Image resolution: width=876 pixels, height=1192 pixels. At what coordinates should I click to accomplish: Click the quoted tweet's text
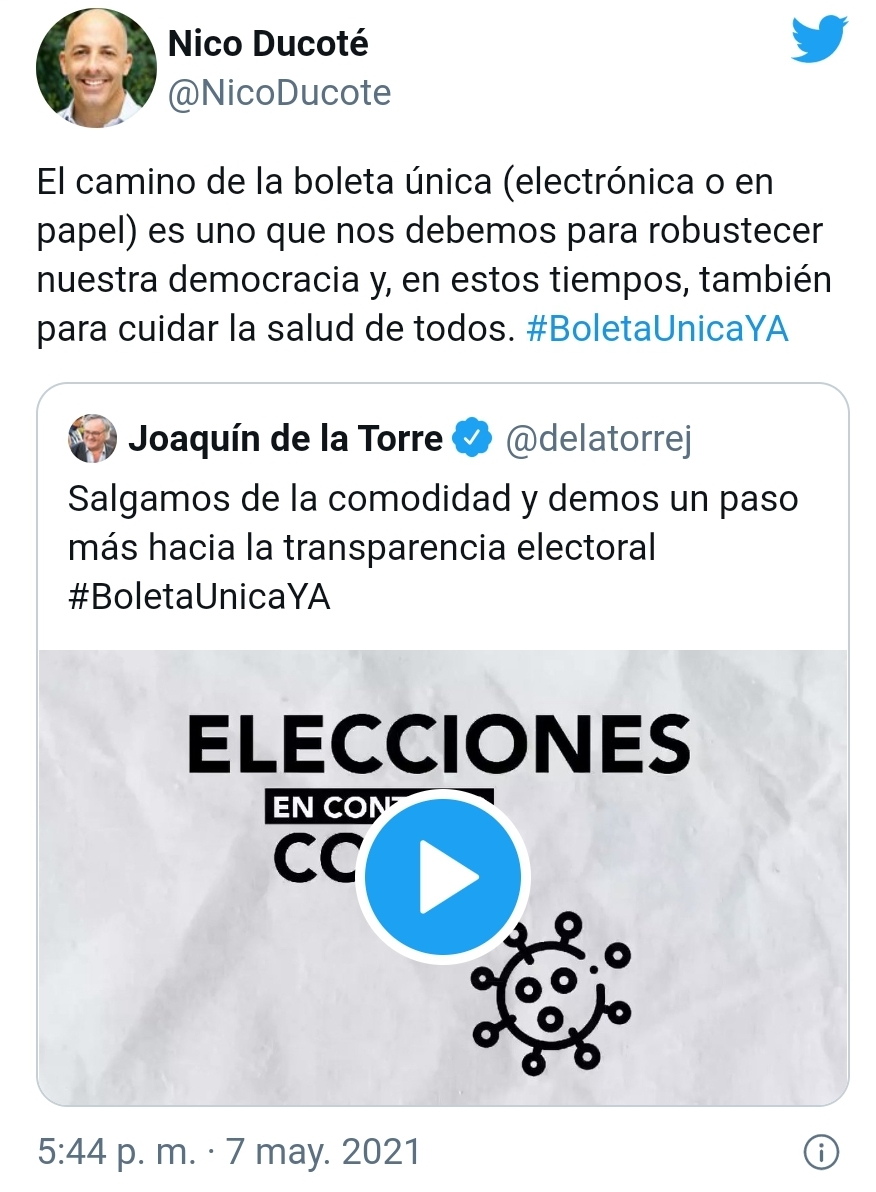pyautogui.click(x=433, y=547)
